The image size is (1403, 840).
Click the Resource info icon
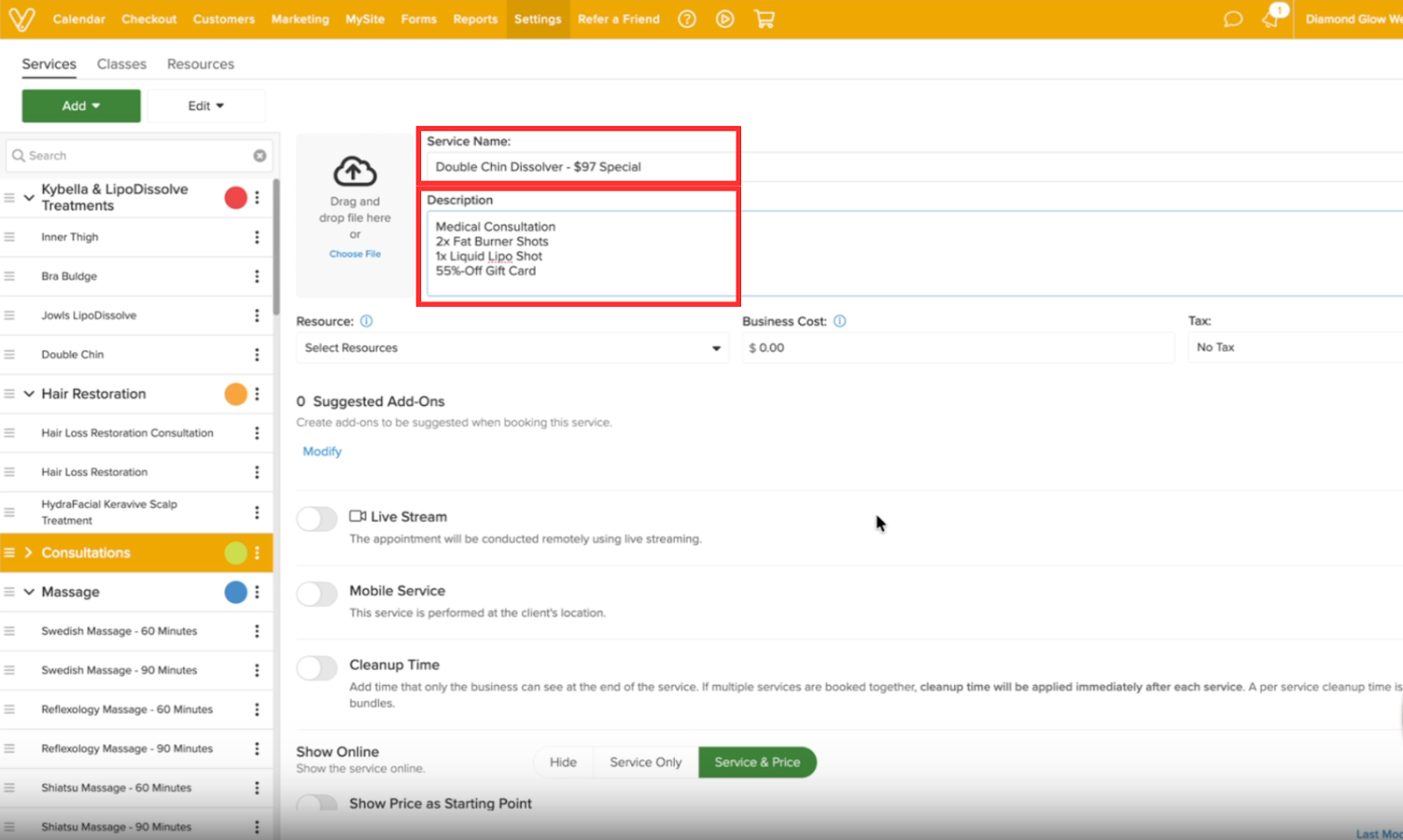pos(367,322)
